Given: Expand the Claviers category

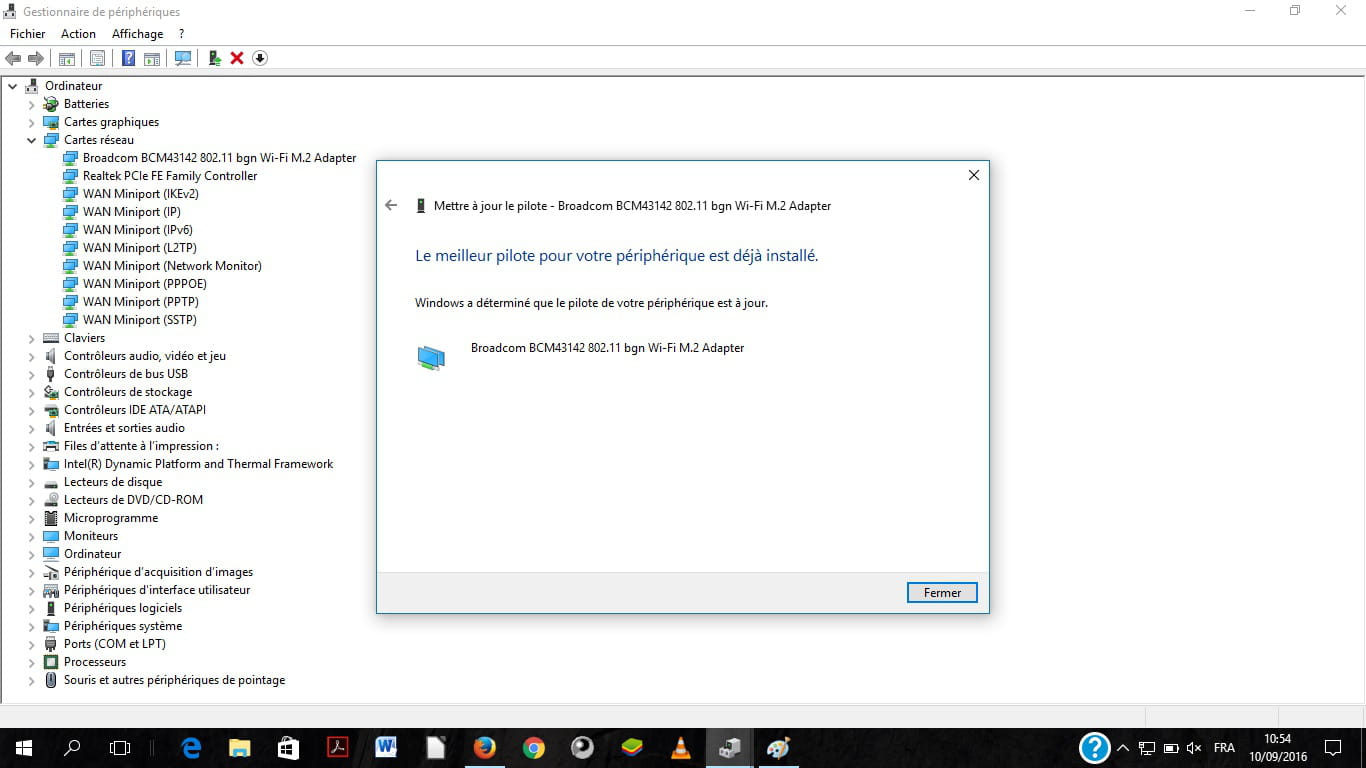Looking at the screenshot, I should coord(32,338).
